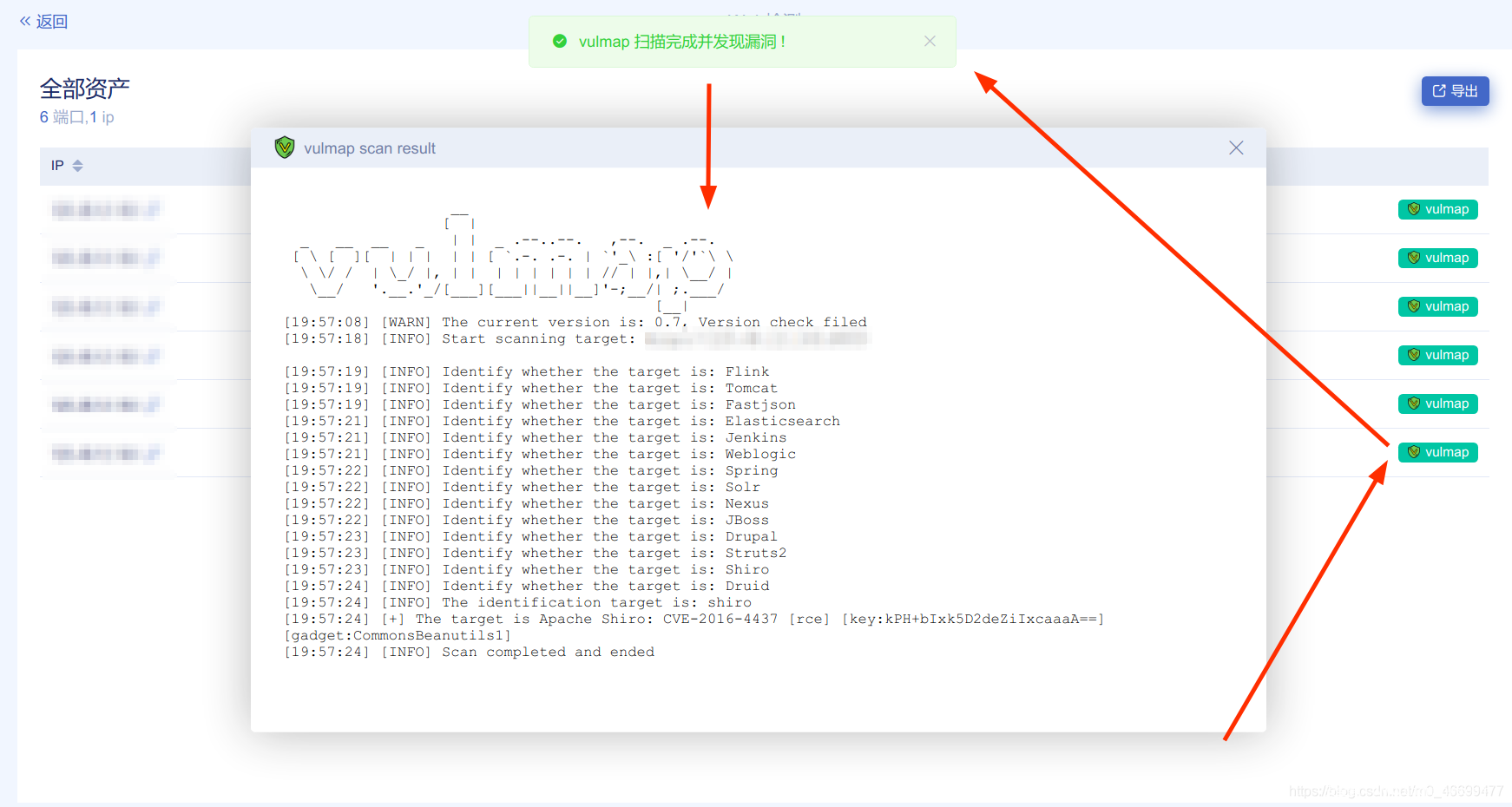Click the "6 端口,1 ip" summary text
The image size is (1512, 807).
pos(77,117)
